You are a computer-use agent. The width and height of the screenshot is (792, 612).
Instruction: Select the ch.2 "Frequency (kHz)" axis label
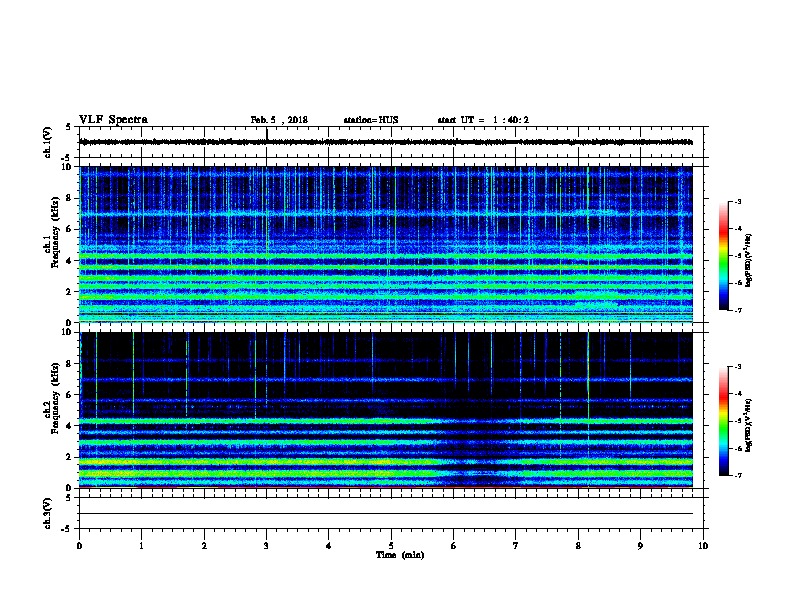pyautogui.click(x=55, y=398)
